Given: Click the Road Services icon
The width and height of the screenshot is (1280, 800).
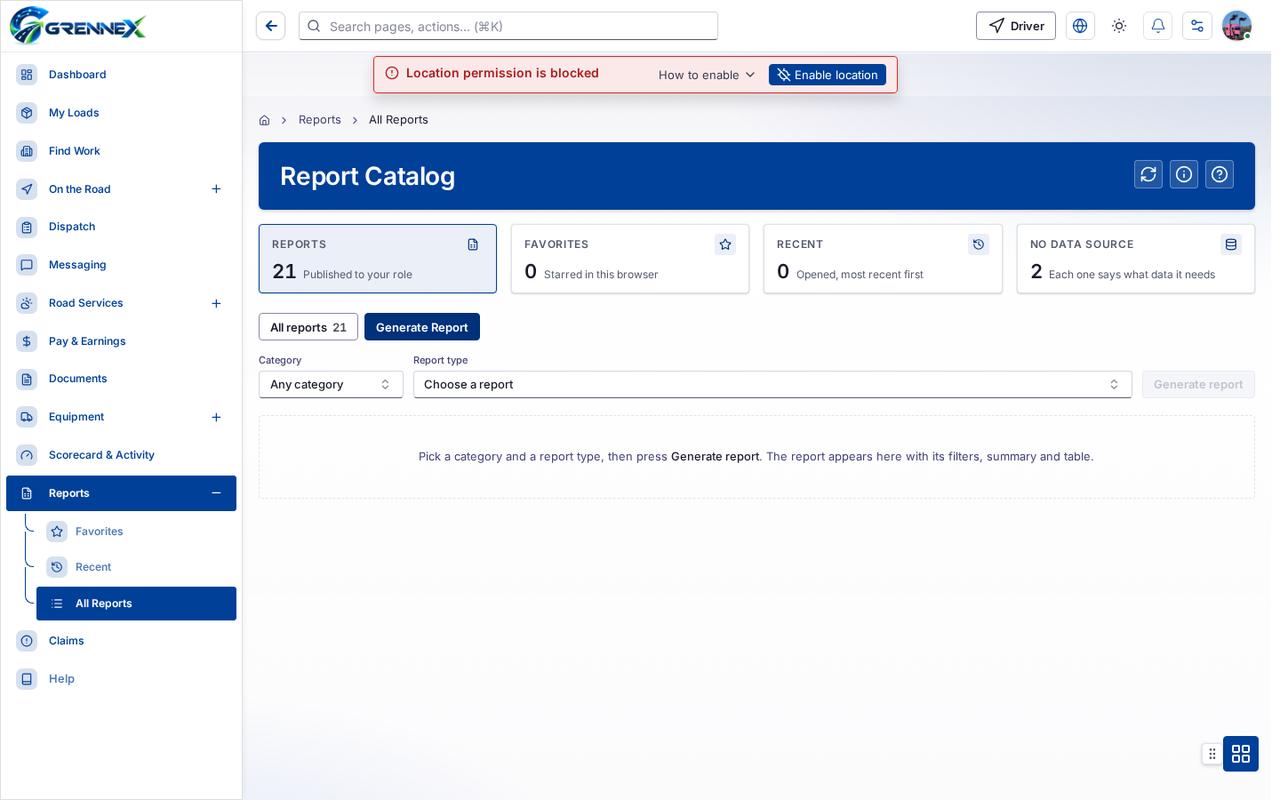Looking at the screenshot, I should coord(27,303).
